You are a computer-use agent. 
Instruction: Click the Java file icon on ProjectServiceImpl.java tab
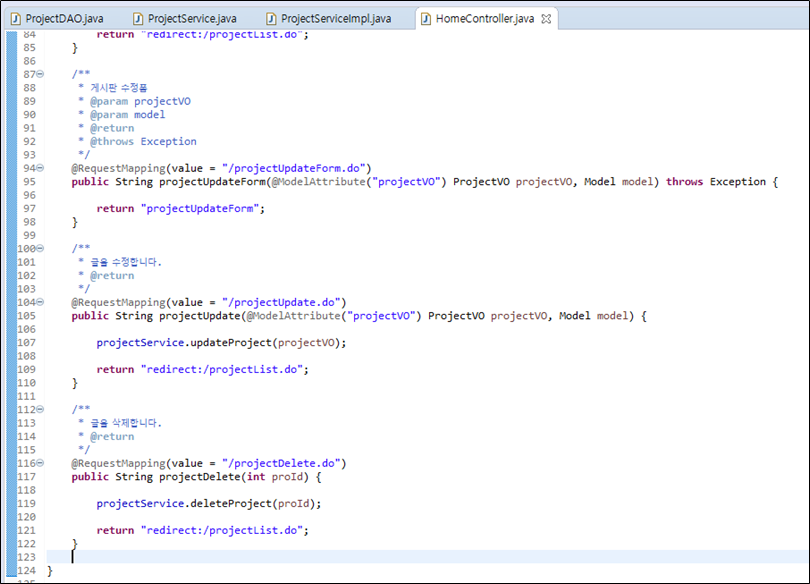pyautogui.click(x=271, y=19)
